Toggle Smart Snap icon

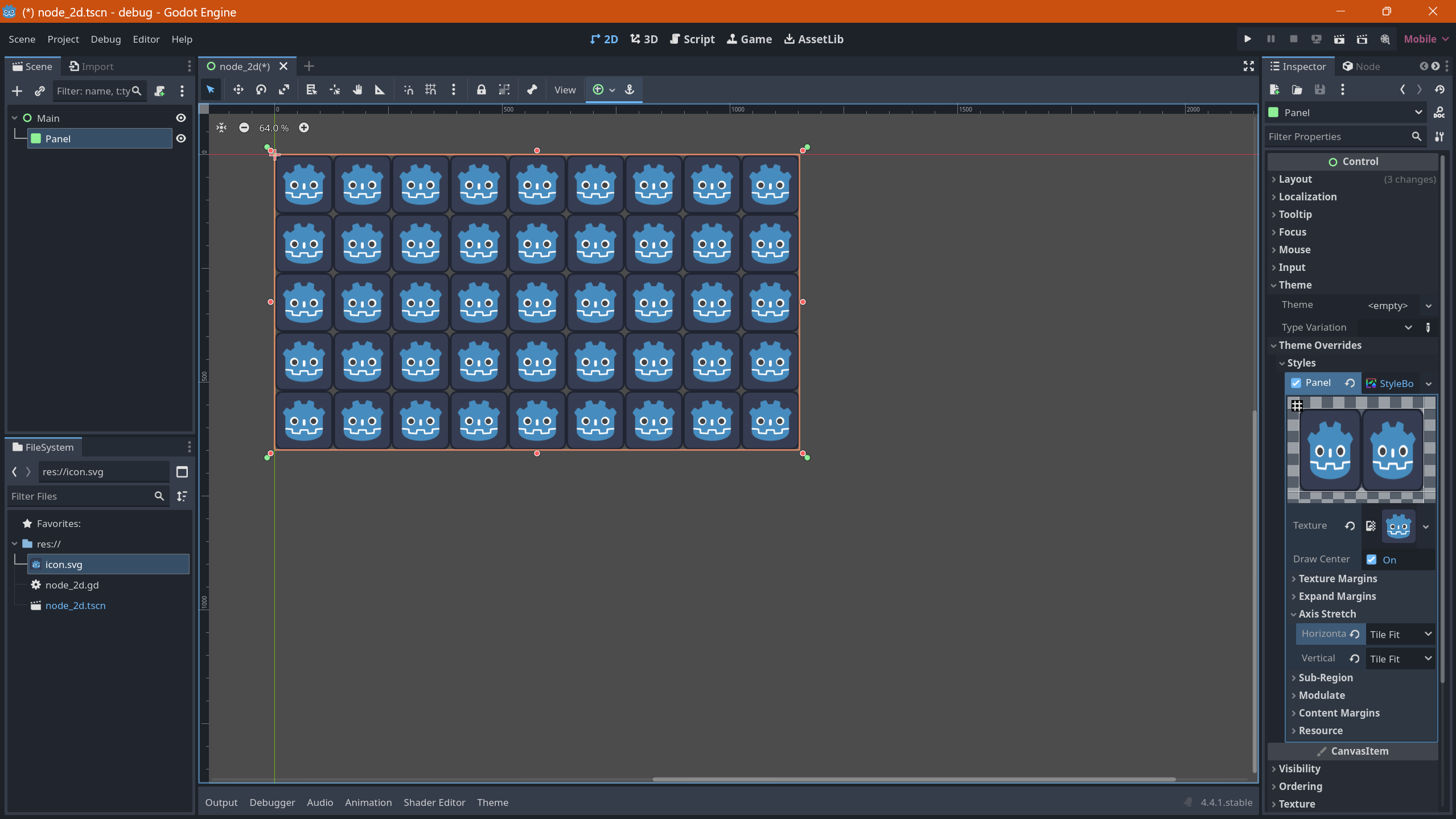[408, 90]
